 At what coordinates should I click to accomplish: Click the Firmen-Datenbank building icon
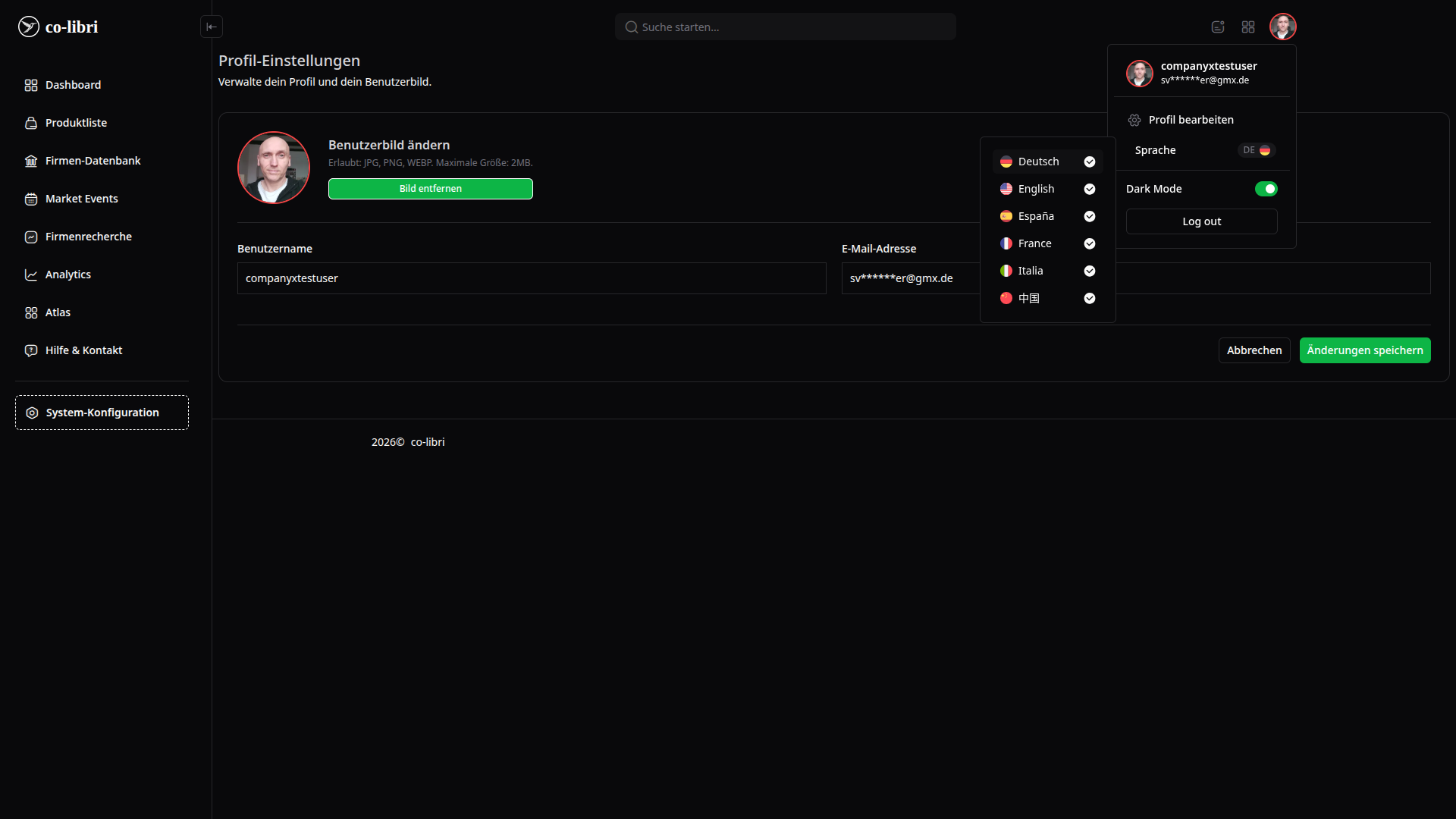(x=31, y=161)
